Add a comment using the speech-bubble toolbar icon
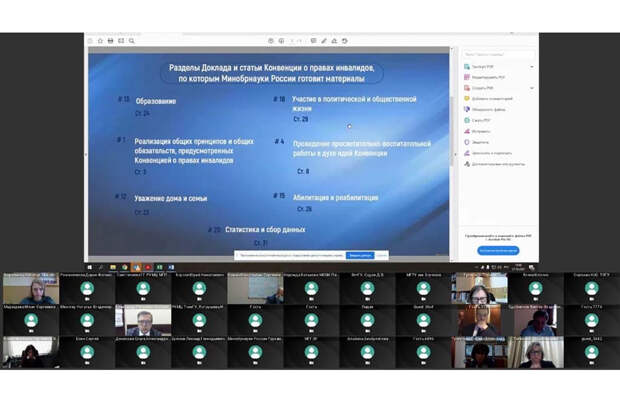 point(314,41)
